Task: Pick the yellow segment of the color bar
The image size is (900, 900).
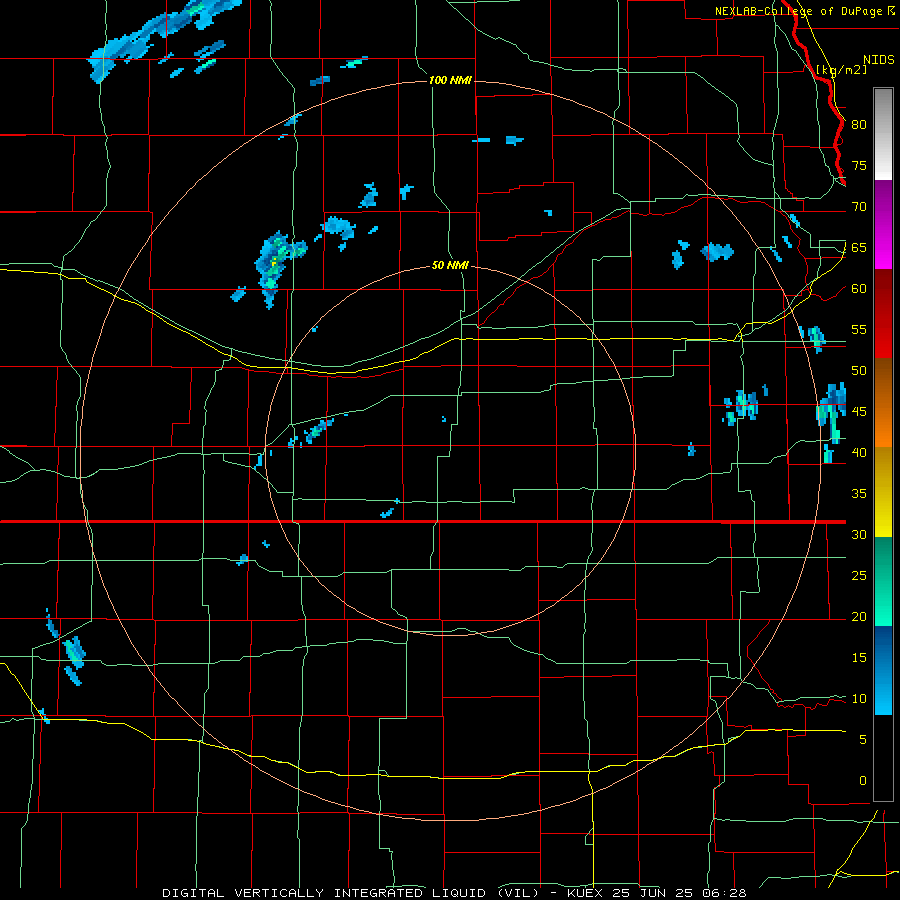Action: (883, 492)
